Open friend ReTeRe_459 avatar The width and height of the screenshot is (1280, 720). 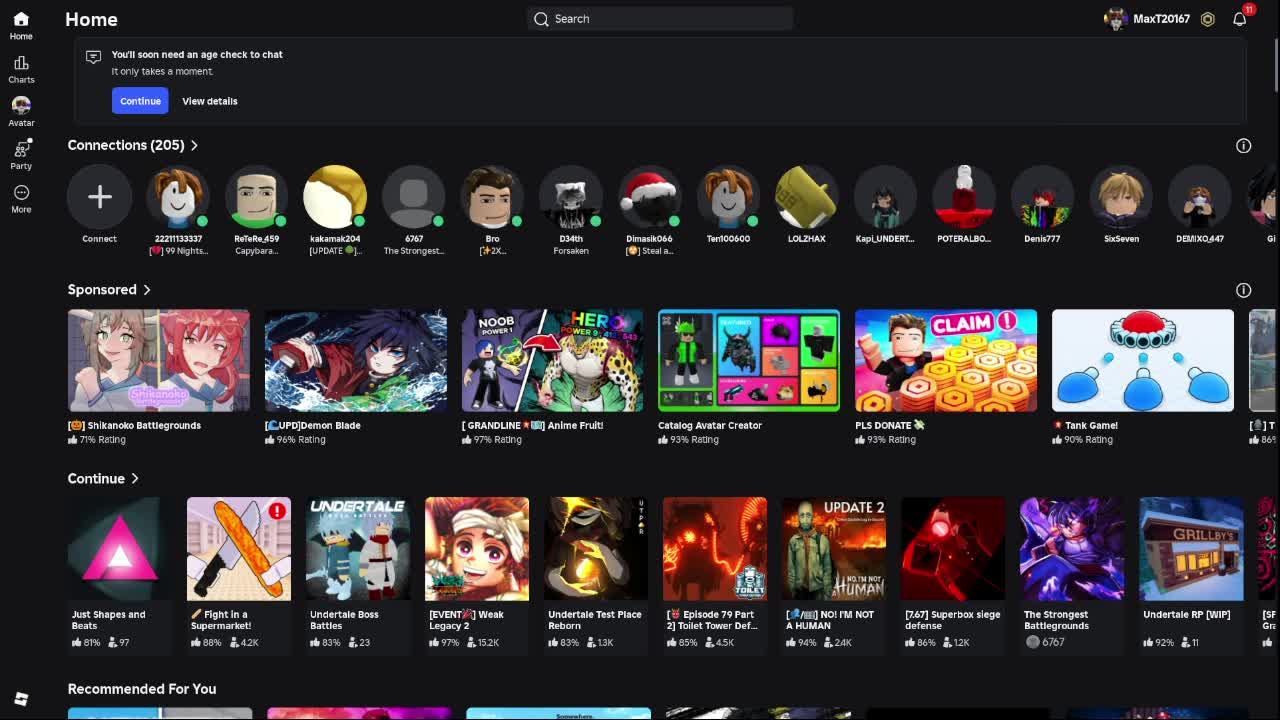click(256, 197)
